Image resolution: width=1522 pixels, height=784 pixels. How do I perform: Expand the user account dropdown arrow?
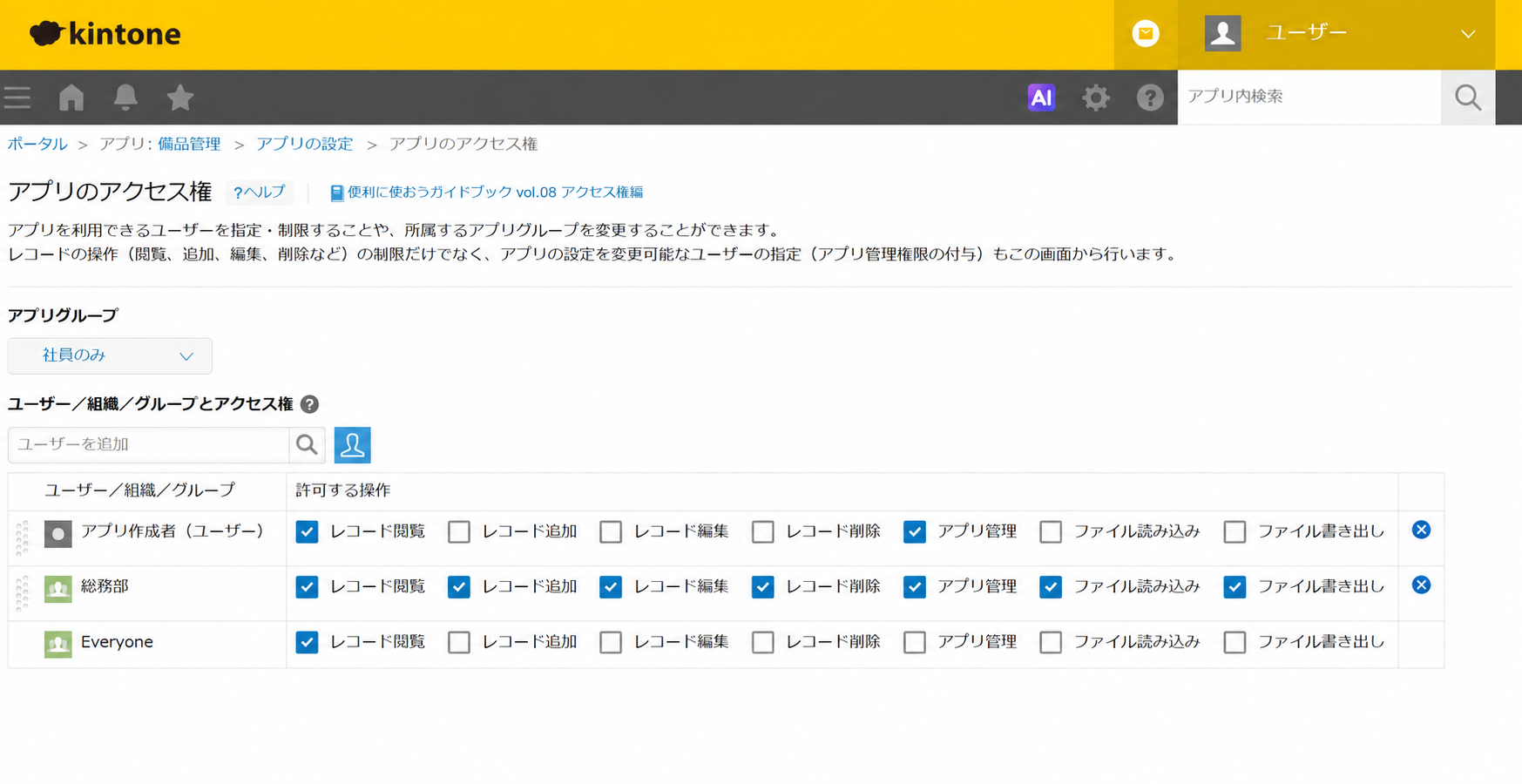(1468, 34)
